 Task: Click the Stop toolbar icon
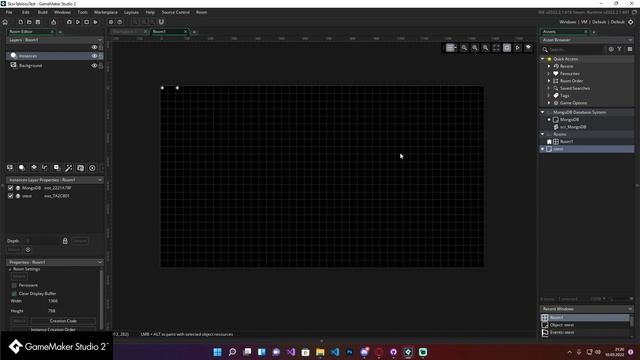point(87,22)
